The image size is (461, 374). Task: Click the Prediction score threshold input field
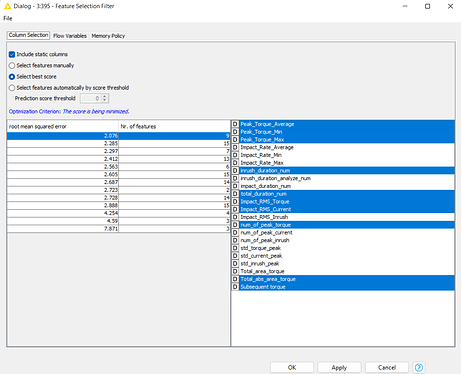(91, 98)
